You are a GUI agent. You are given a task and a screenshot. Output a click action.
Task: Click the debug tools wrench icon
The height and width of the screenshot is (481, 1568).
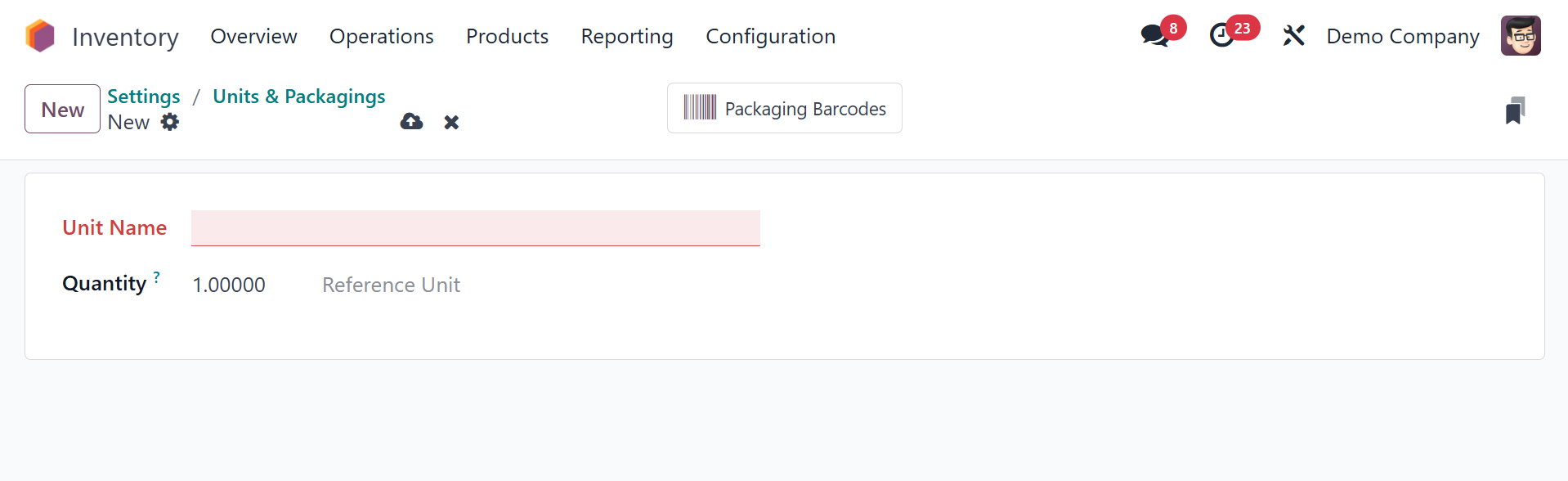pyautogui.click(x=1293, y=36)
